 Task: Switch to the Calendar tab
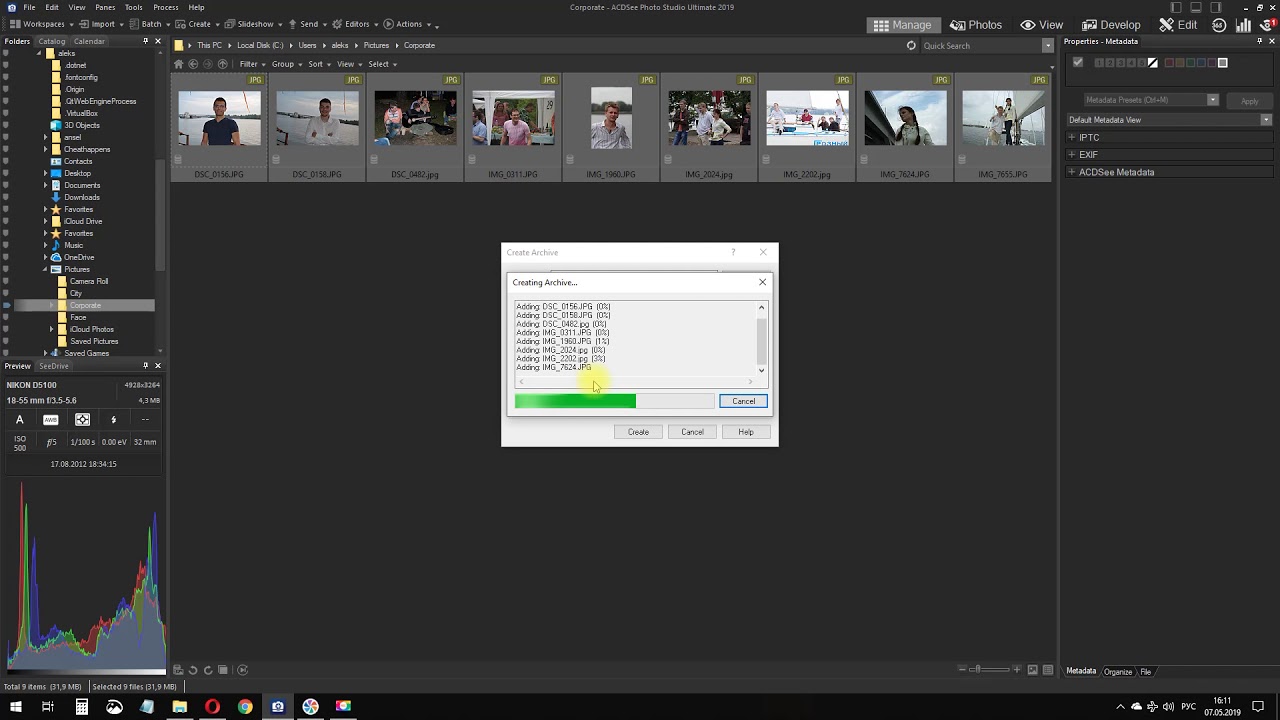[89, 41]
